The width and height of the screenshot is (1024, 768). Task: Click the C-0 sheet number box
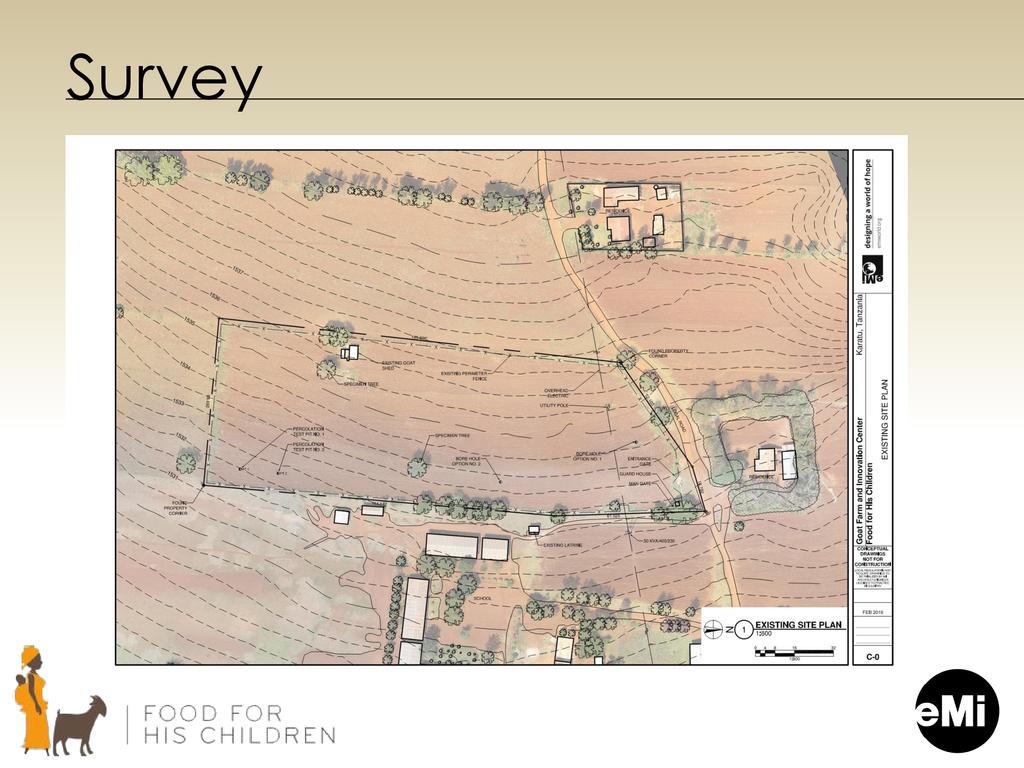[x=872, y=657]
